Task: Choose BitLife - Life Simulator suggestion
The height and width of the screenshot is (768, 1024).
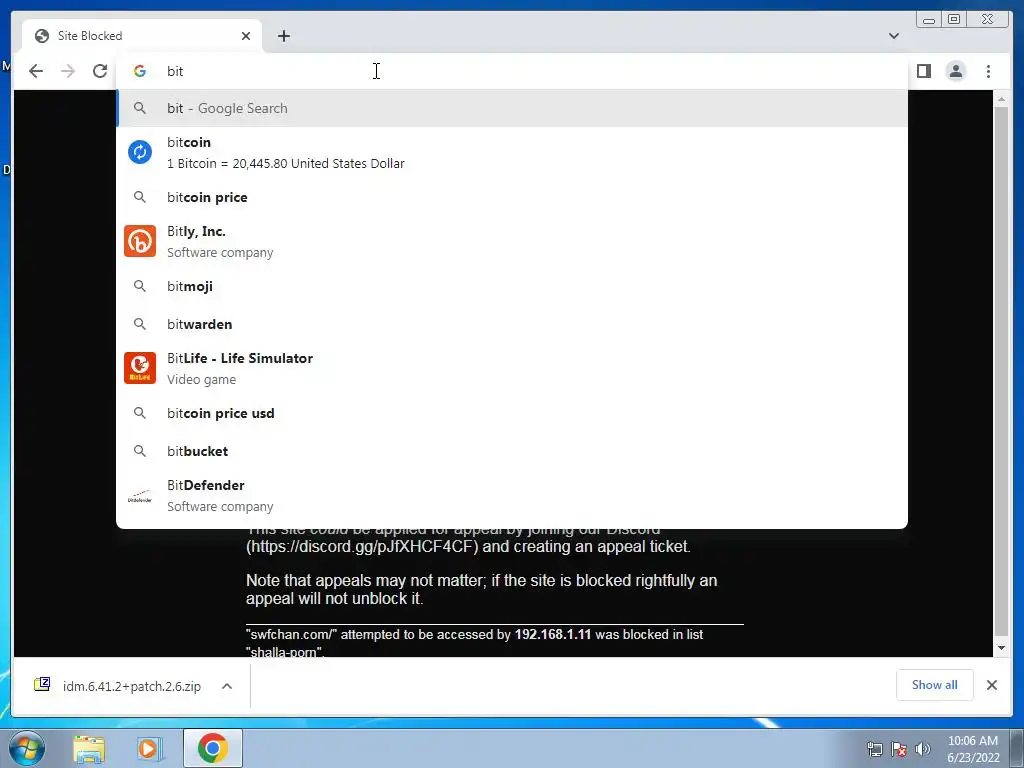Action: point(511,368)
